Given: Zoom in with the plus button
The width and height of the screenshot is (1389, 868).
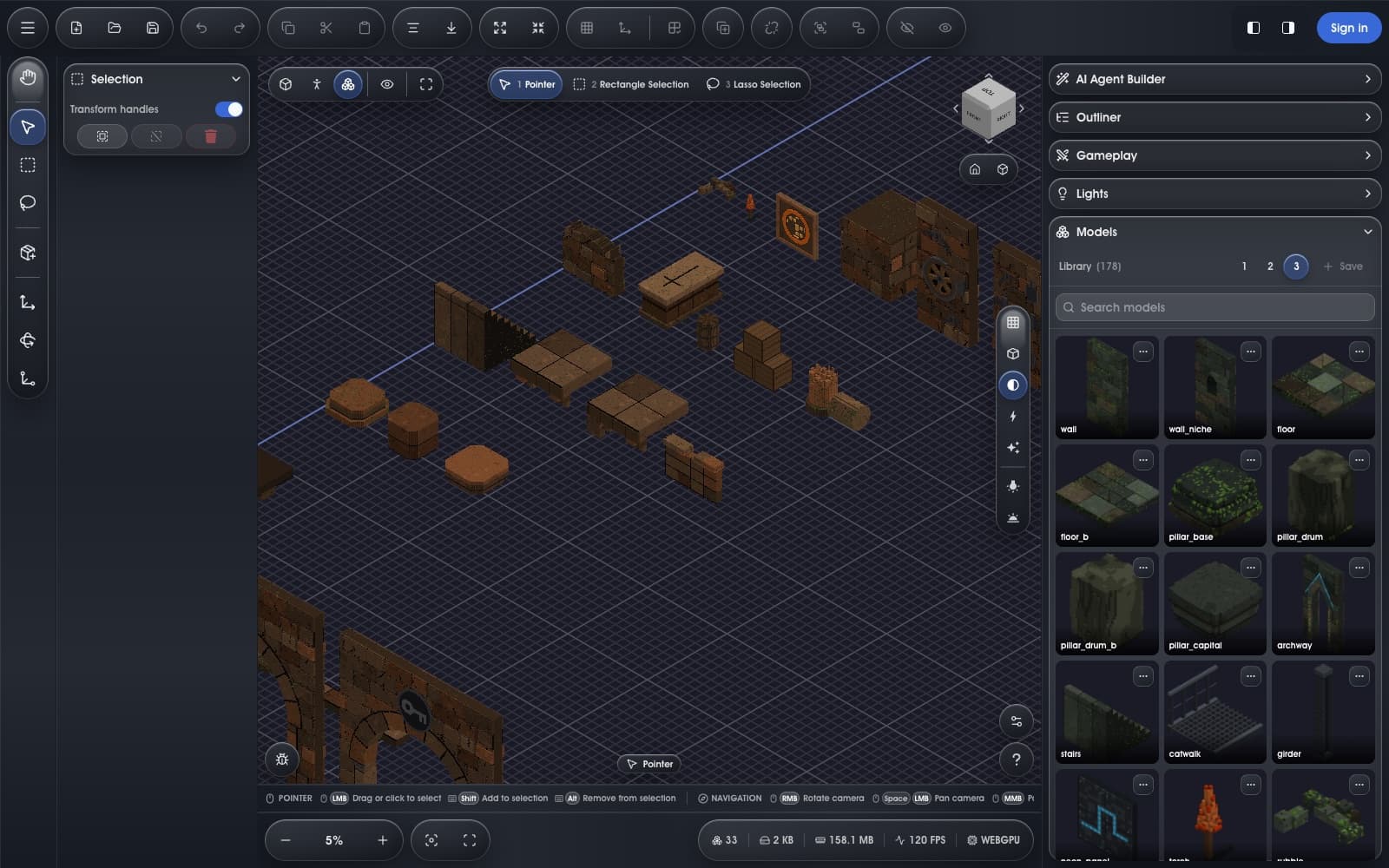Looking at the screenshot, I should [383, 840].
